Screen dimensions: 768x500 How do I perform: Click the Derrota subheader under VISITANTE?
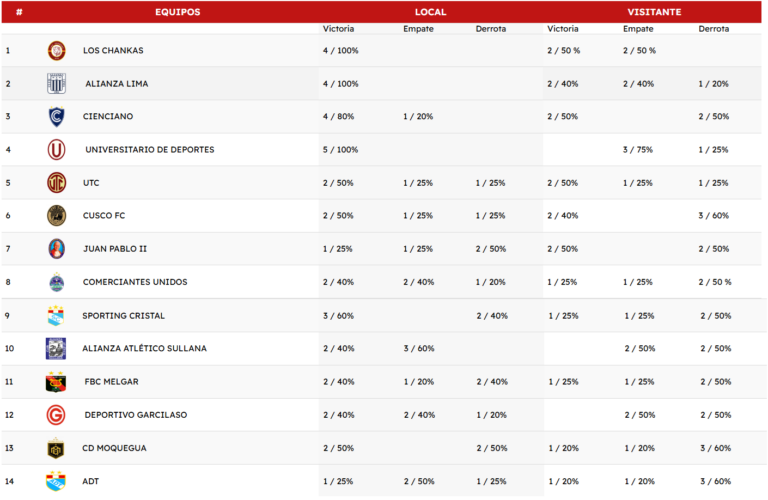pyautogui.click(x=713, y=29)
